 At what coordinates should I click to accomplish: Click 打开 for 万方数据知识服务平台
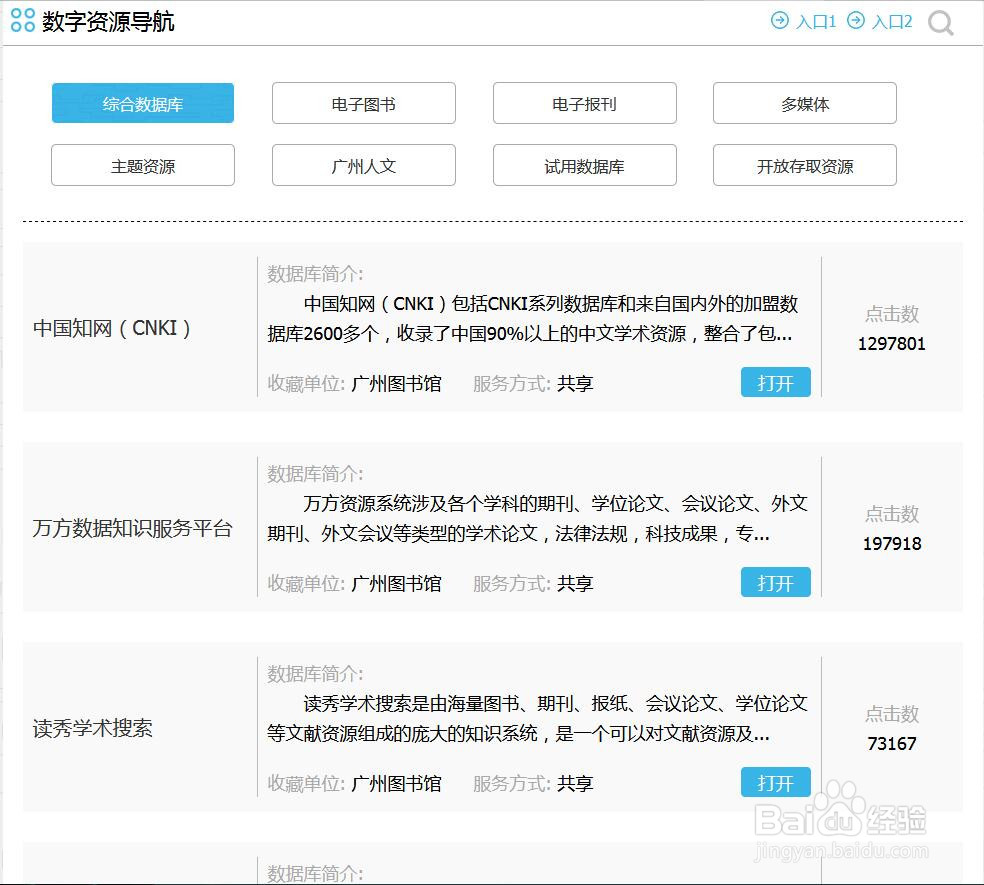point(776,582)
